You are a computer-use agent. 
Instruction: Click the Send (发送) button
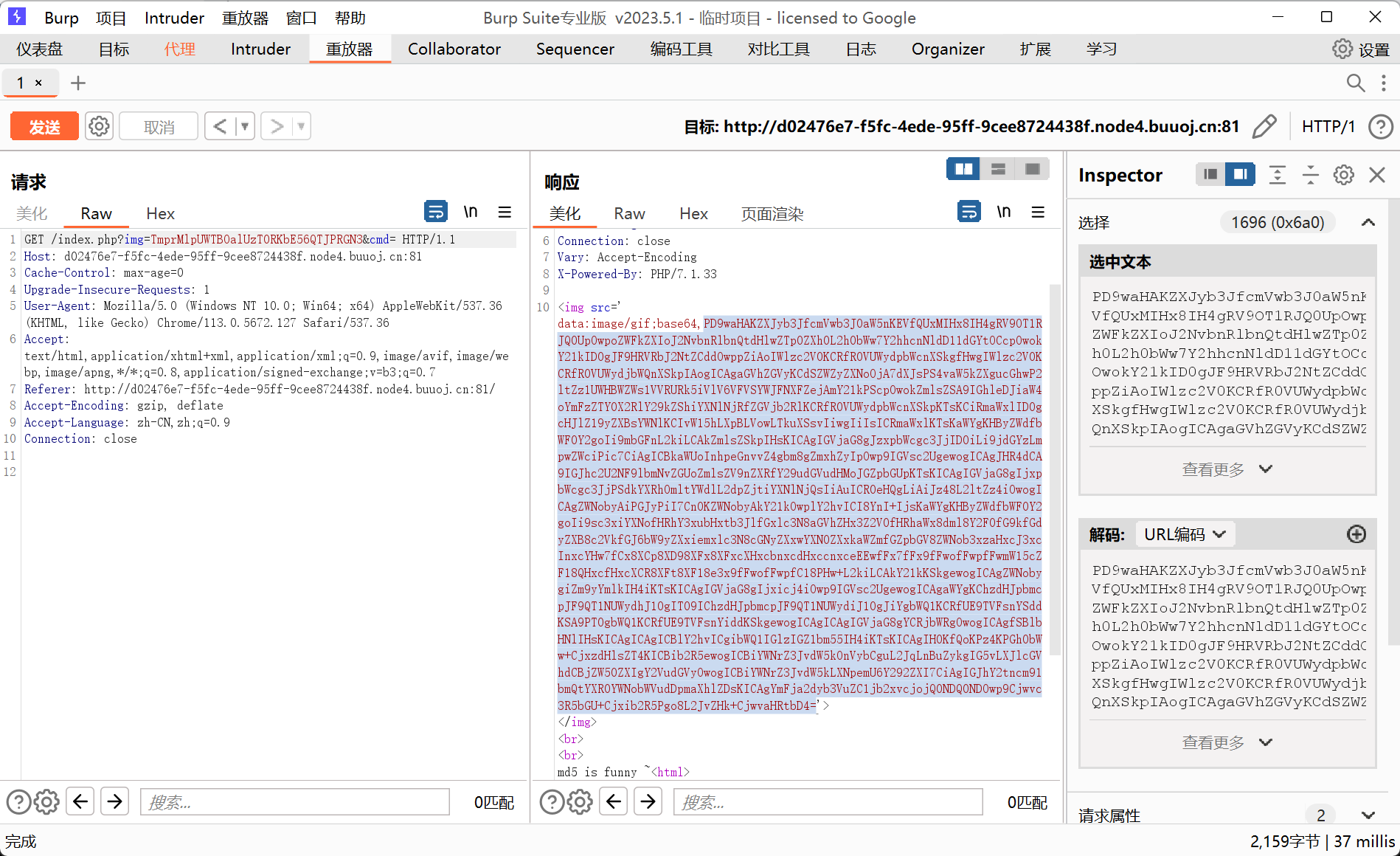(44, 126)
